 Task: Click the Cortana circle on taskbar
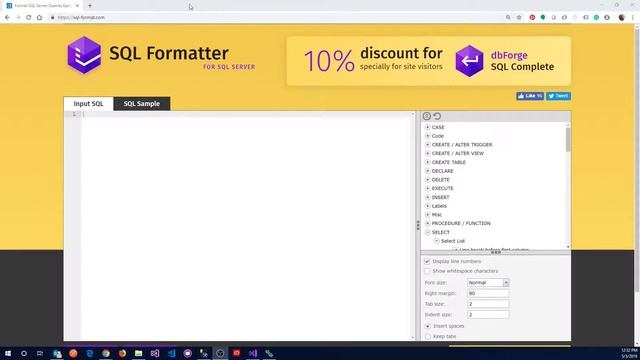24,353
